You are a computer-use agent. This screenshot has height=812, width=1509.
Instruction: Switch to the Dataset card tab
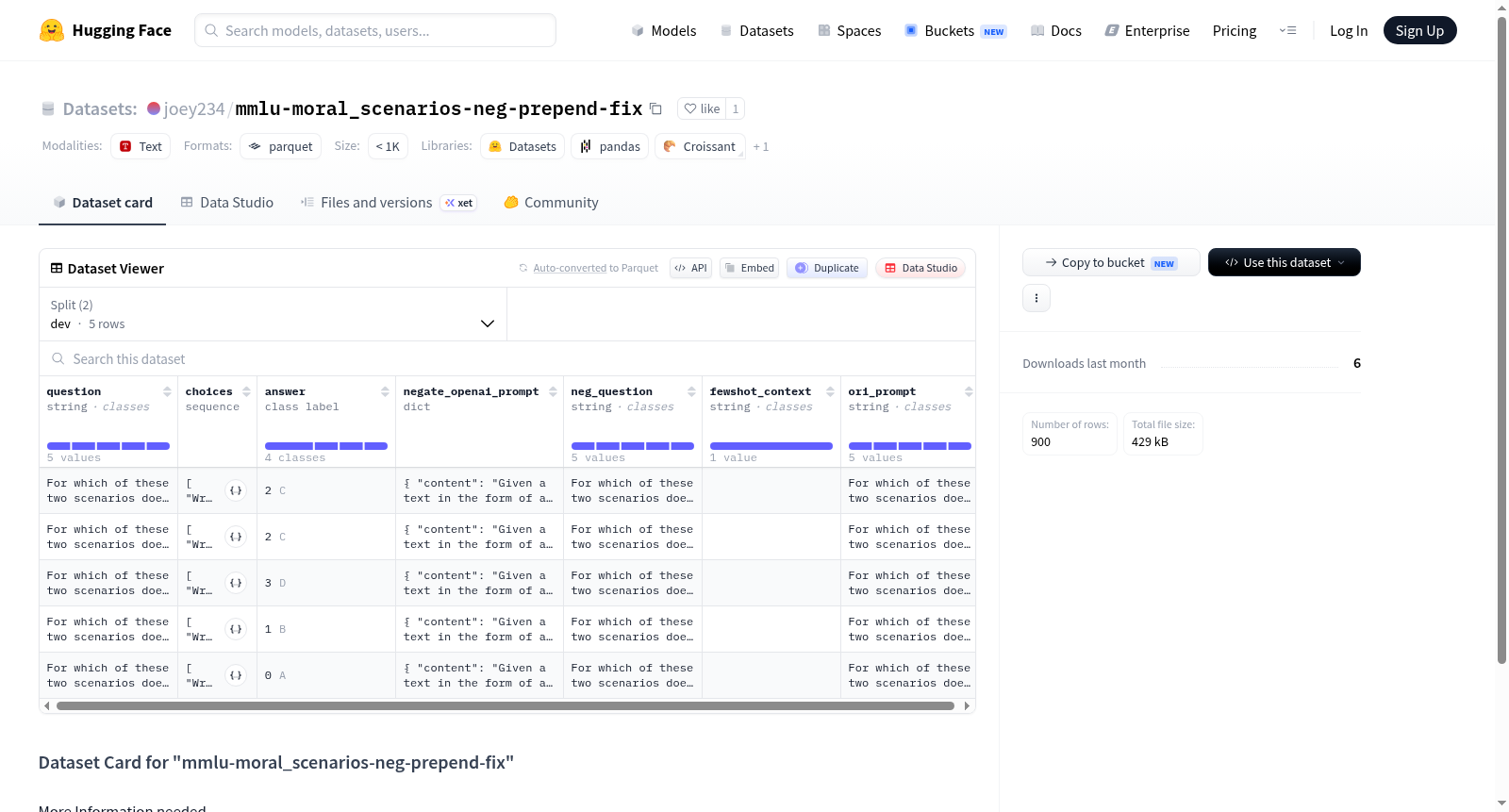102,203
